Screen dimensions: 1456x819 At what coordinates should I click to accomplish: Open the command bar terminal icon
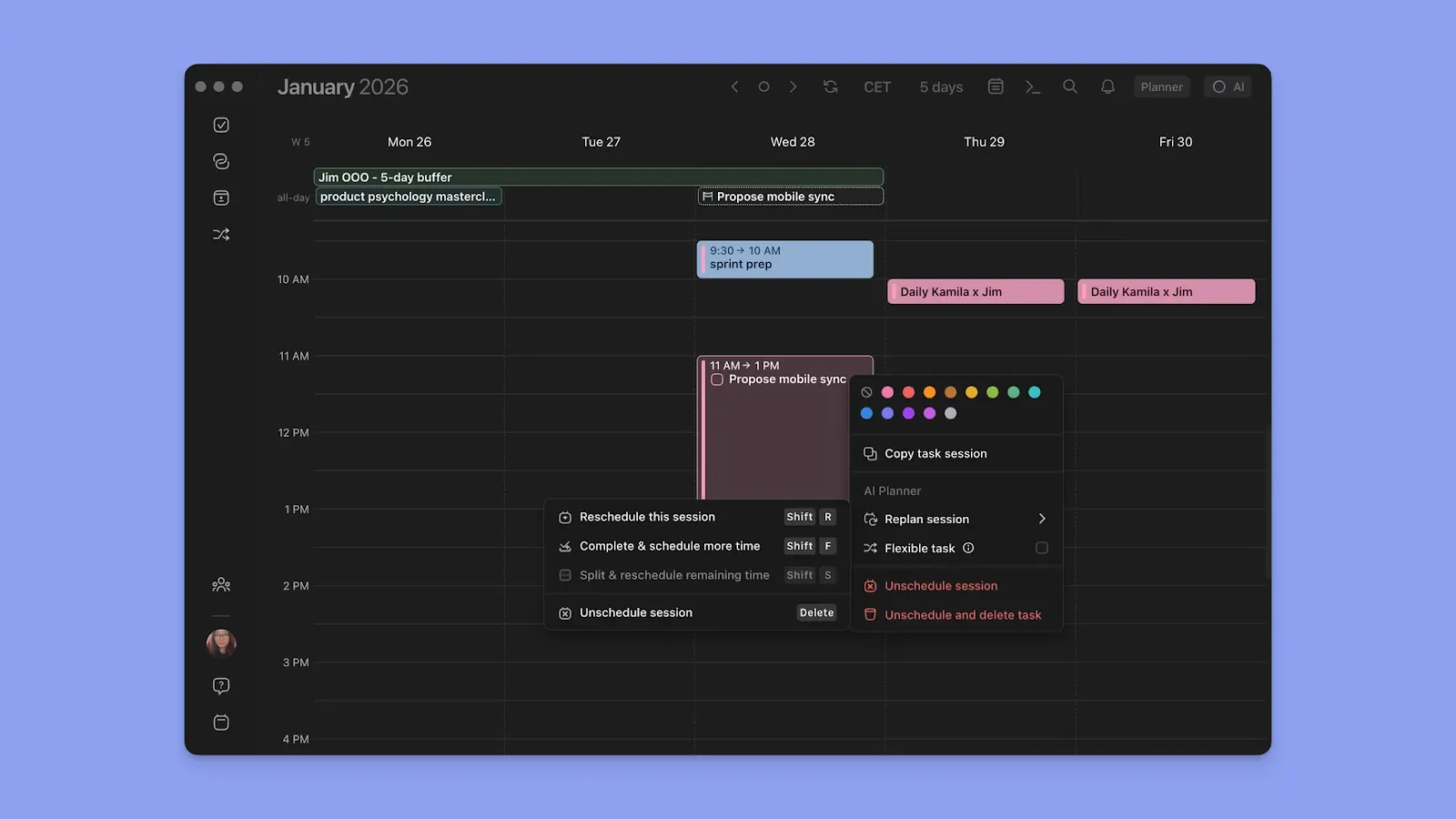(1032, 86)
